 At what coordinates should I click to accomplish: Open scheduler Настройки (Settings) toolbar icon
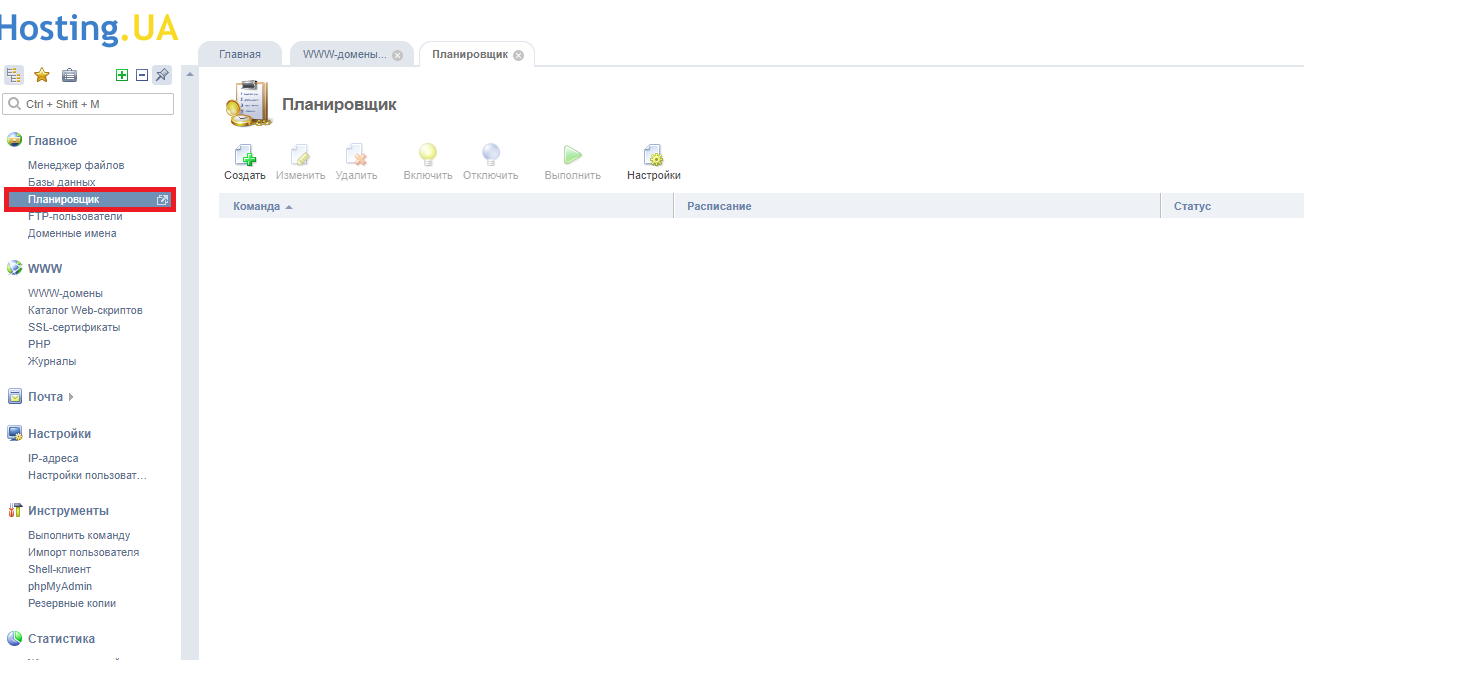click(654, 157)
